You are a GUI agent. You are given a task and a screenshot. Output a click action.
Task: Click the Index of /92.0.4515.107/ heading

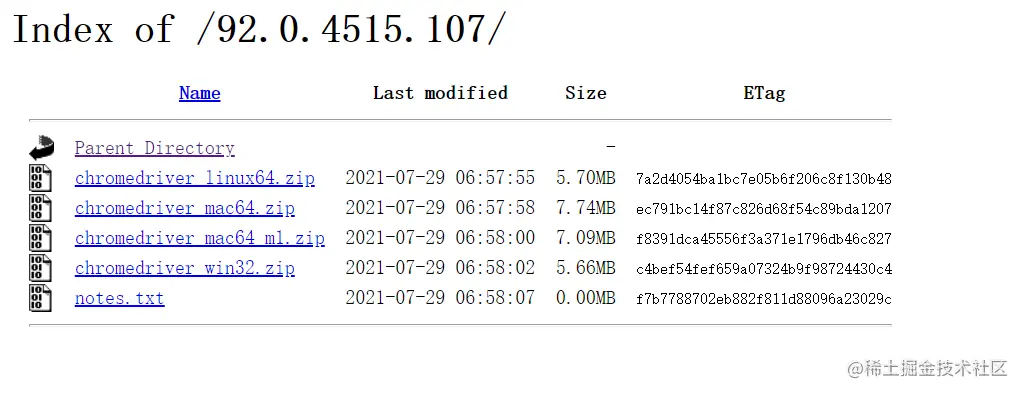pos(259,29)
